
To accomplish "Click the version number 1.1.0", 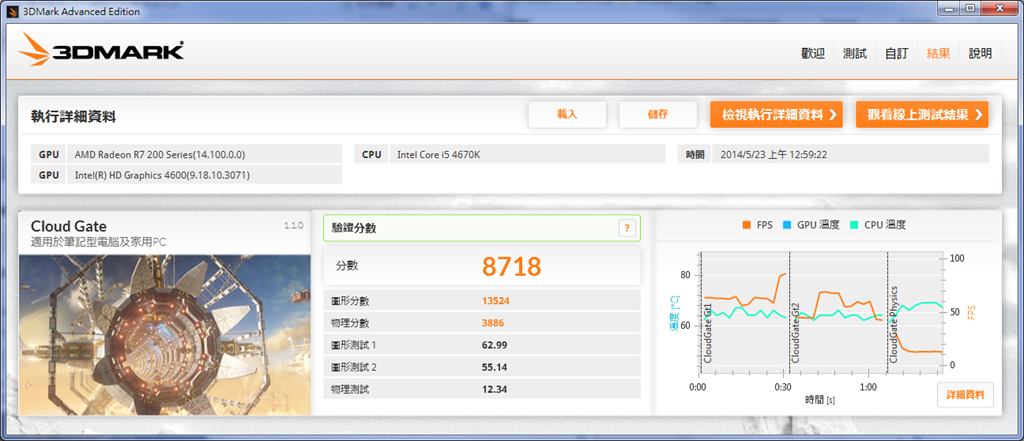I will tap(294, 225).
